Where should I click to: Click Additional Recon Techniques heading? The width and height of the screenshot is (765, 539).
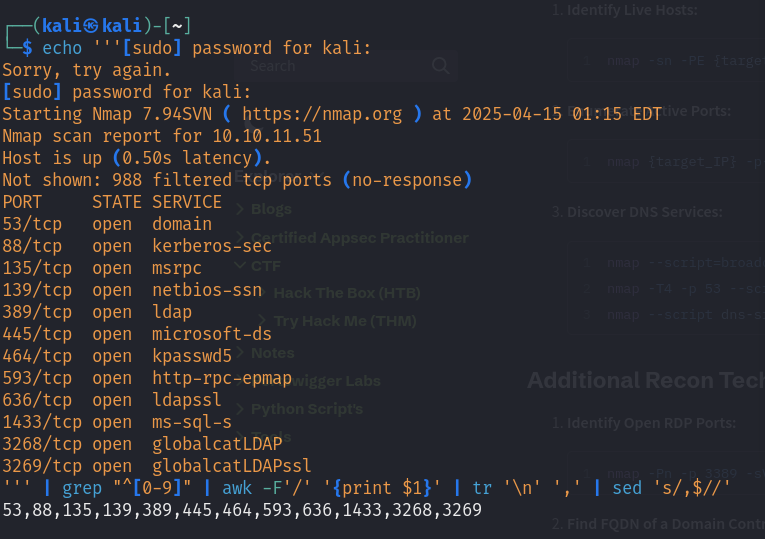646,380
